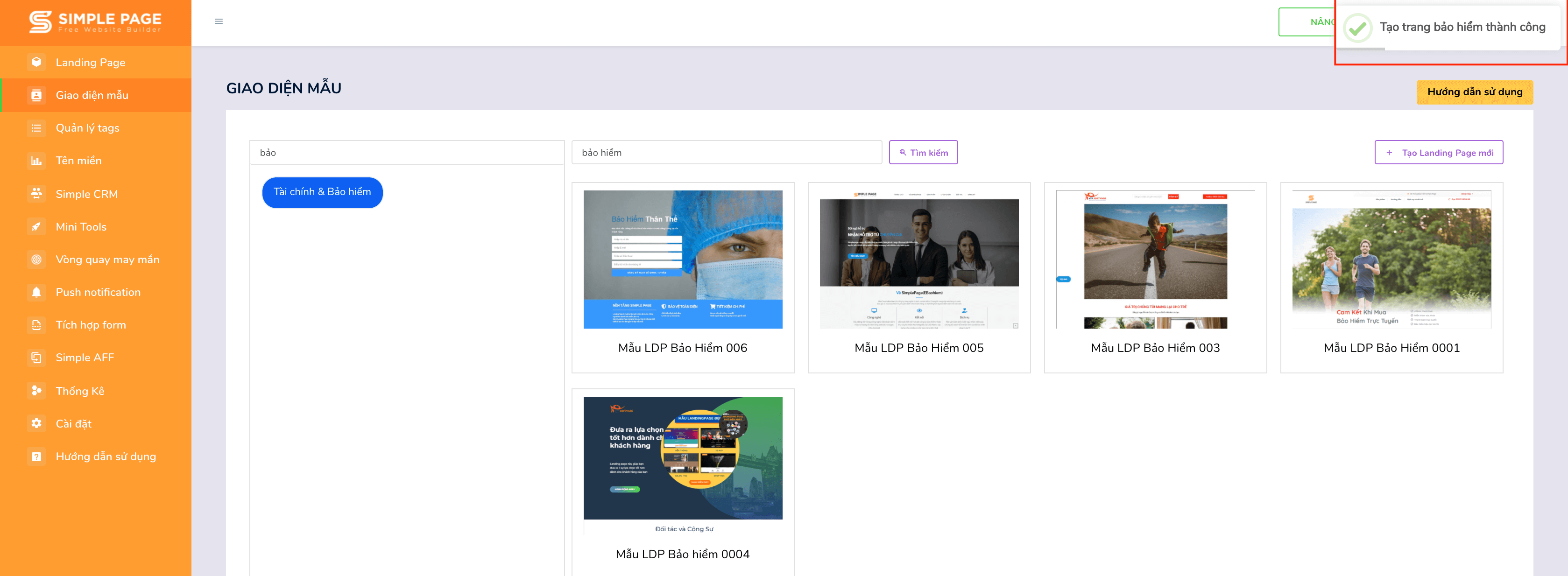
Task: Click the Tài chính & Bảo hiểm category tag
Action: [322, 192]
